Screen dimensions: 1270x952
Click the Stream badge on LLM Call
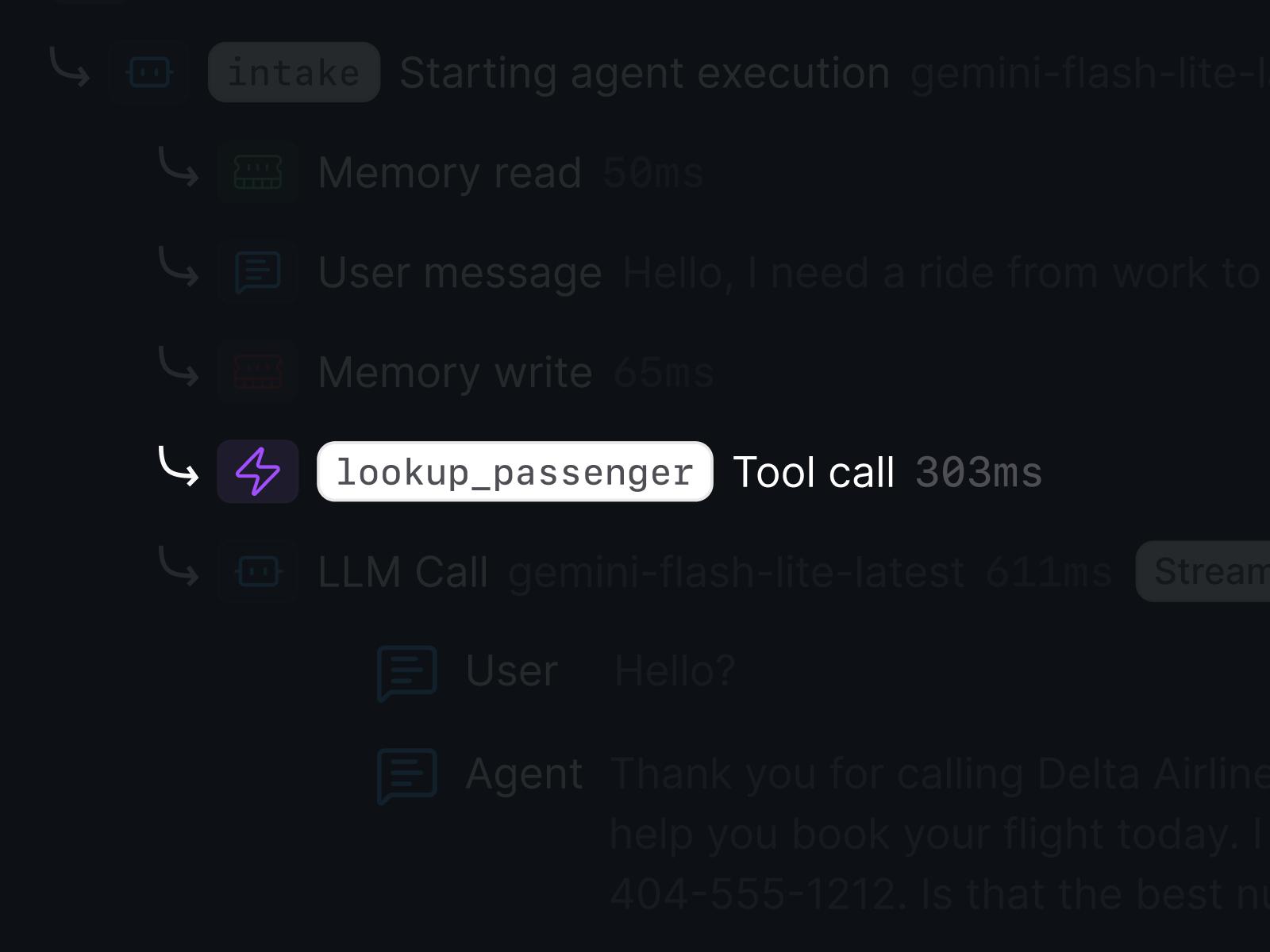1203,571
